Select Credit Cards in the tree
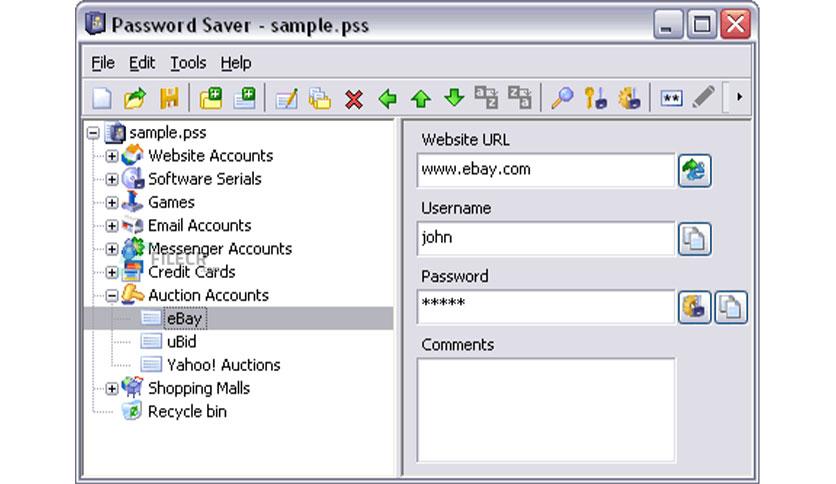 coord(191,272)
